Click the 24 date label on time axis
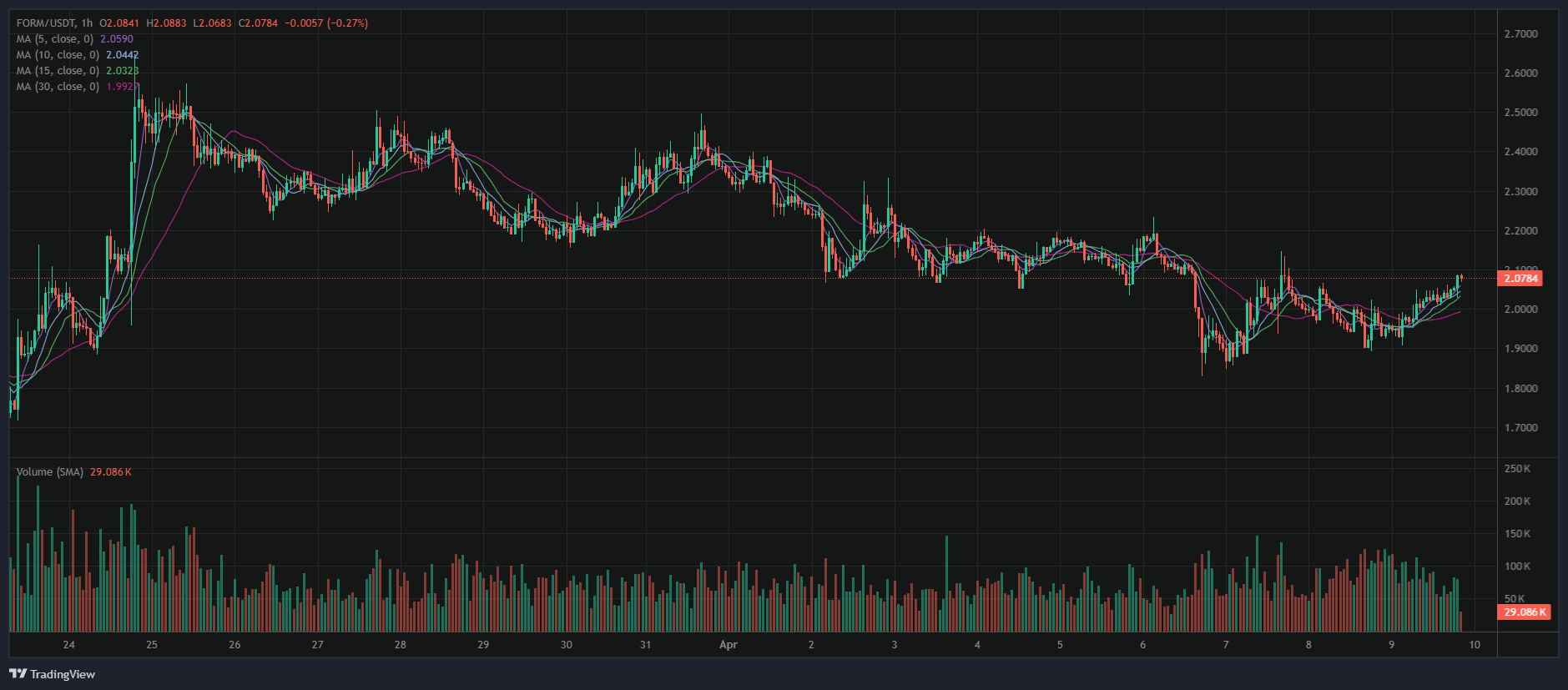1568x690 pixels. click(68, 644)
